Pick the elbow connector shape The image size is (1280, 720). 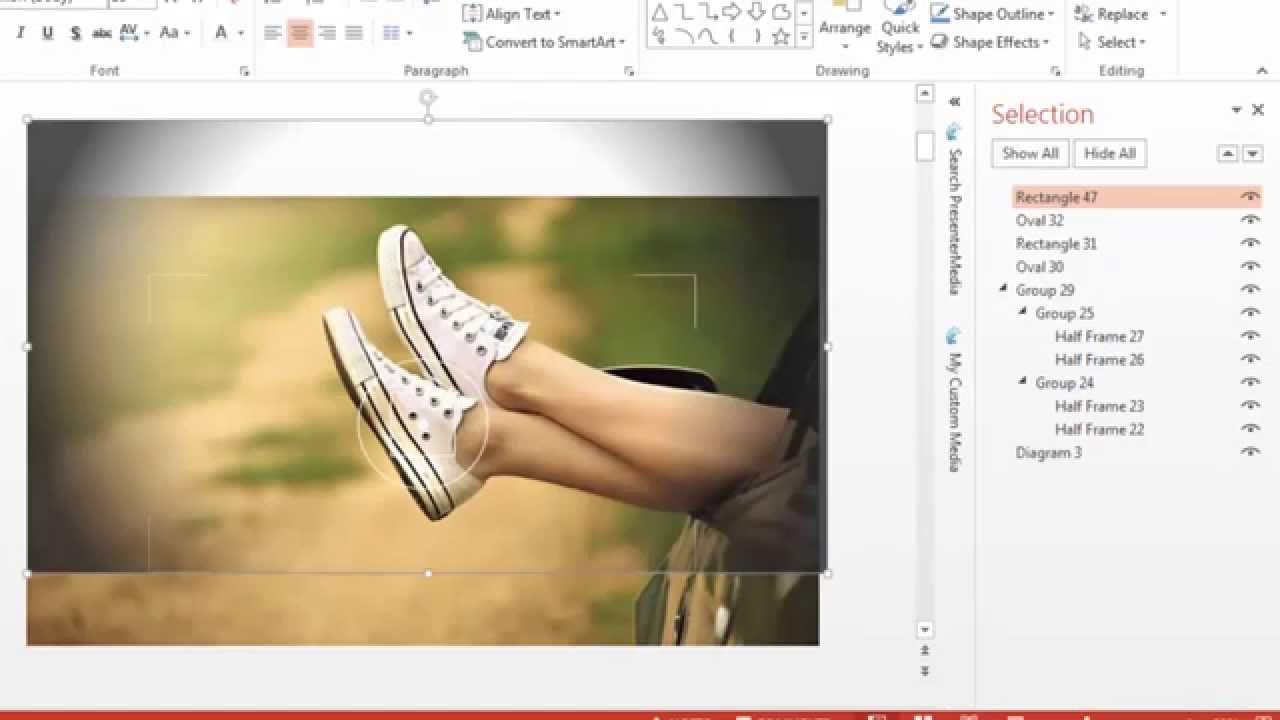pyautogui.click(x=684, y=13)
